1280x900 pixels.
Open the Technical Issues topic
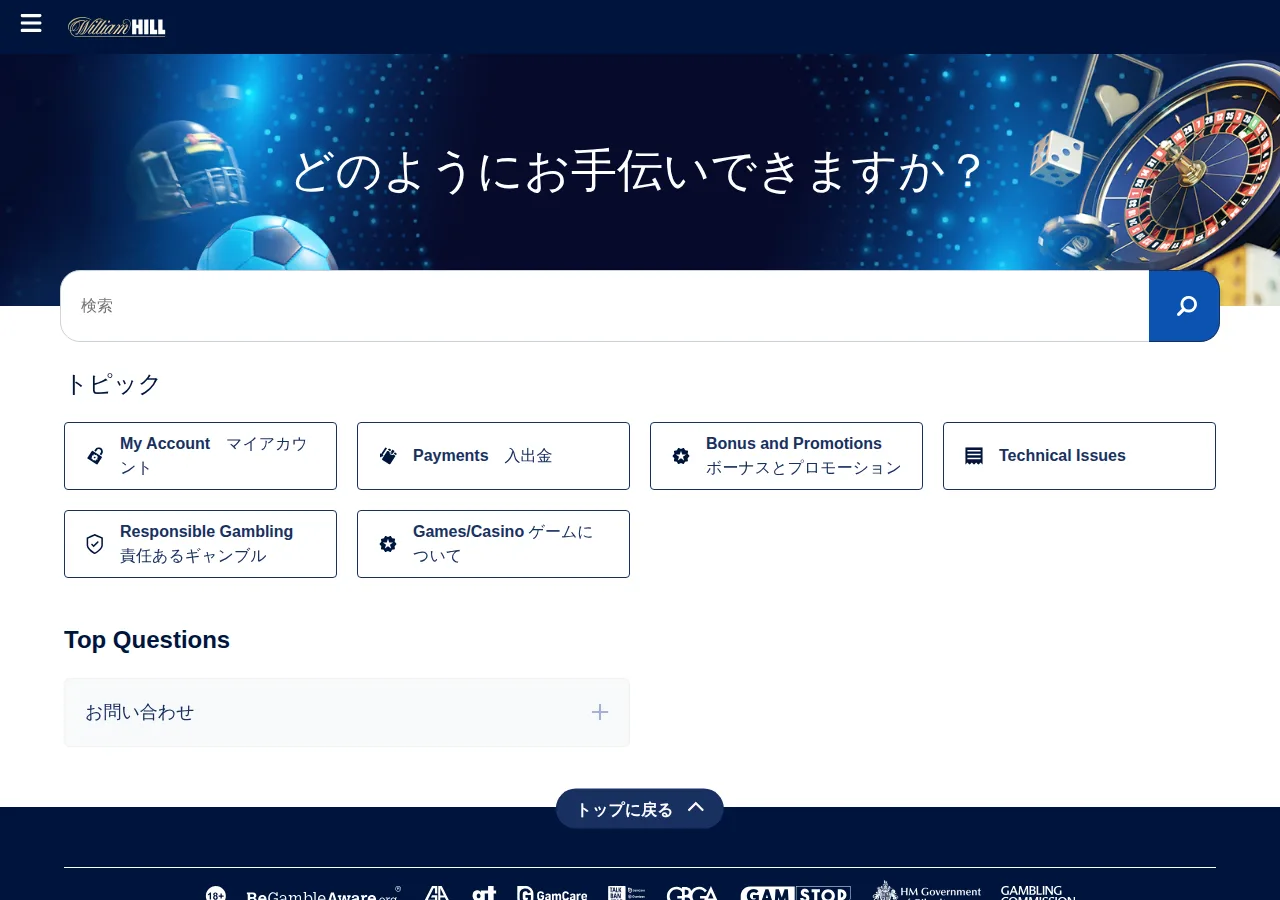click(1079, 456)
